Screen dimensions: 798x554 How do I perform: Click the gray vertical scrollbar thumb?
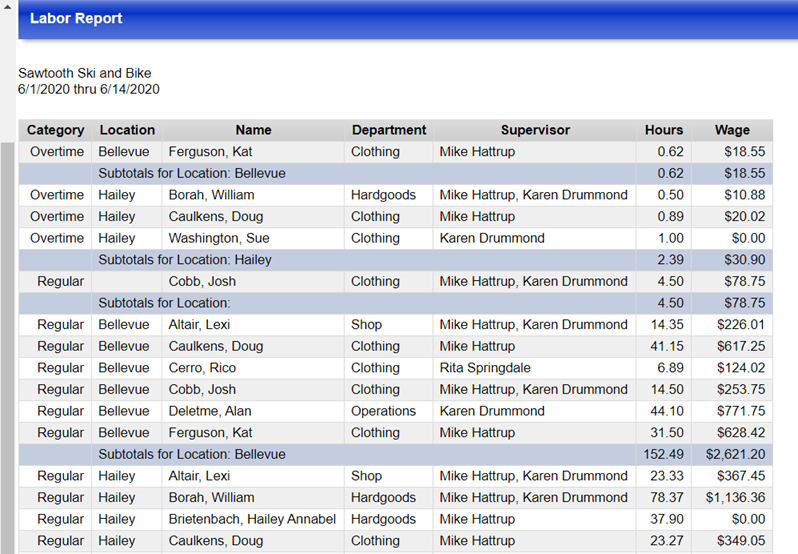(8, 340)
